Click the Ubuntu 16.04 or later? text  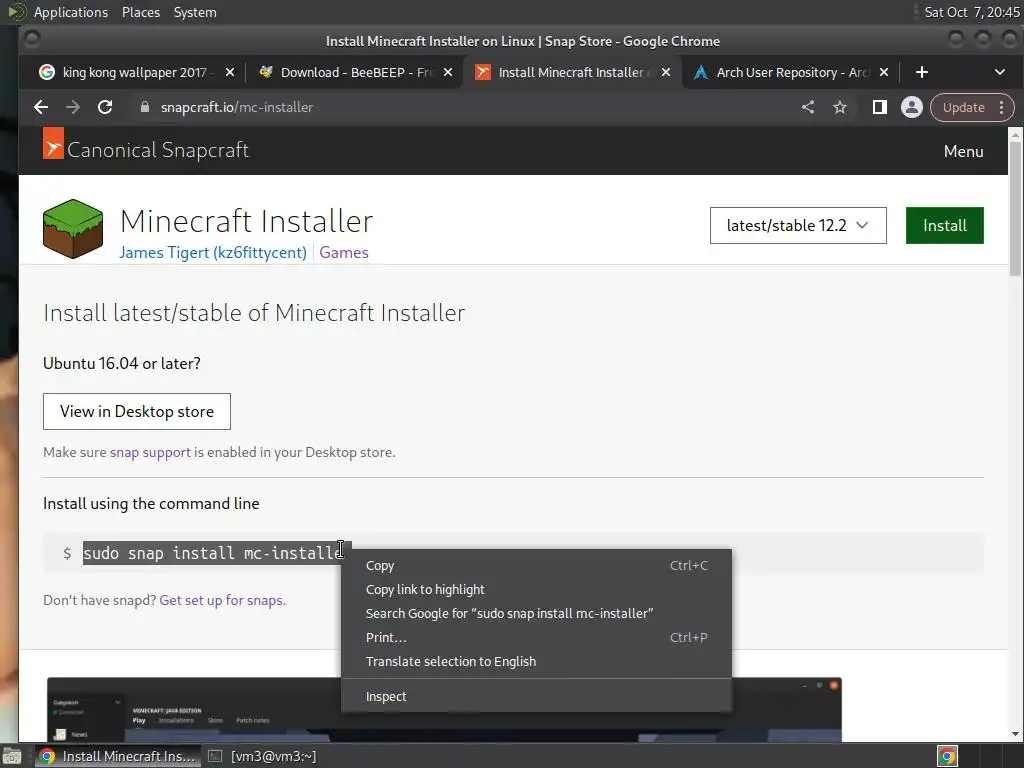click(x=121, y=364)
